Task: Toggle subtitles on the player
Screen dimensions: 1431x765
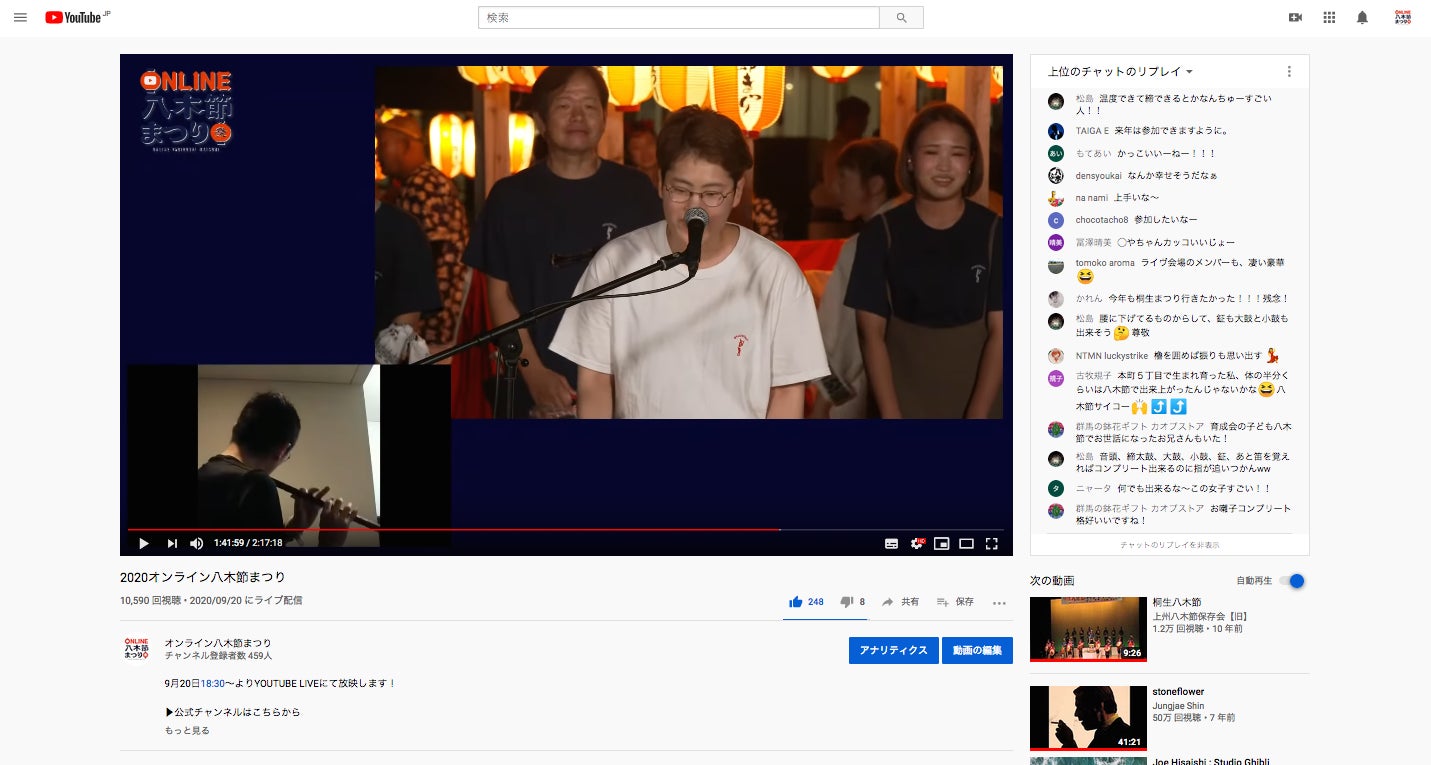Action: tap(891, 543)
